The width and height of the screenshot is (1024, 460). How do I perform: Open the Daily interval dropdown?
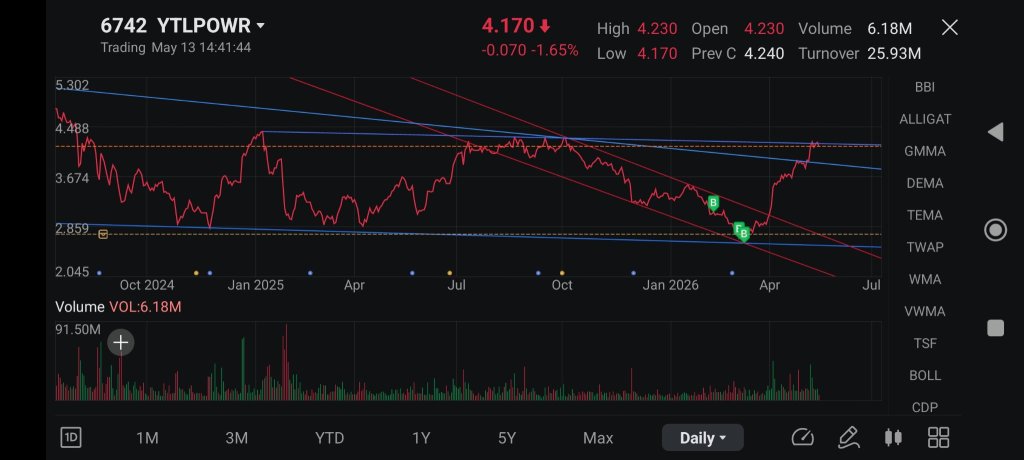click(x=703, y=438)
